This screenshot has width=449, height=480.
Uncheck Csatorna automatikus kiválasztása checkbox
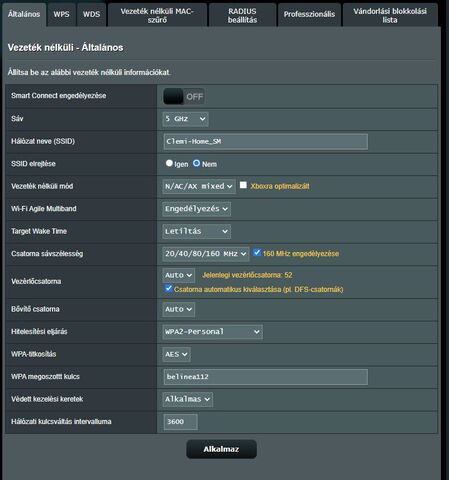168,288
